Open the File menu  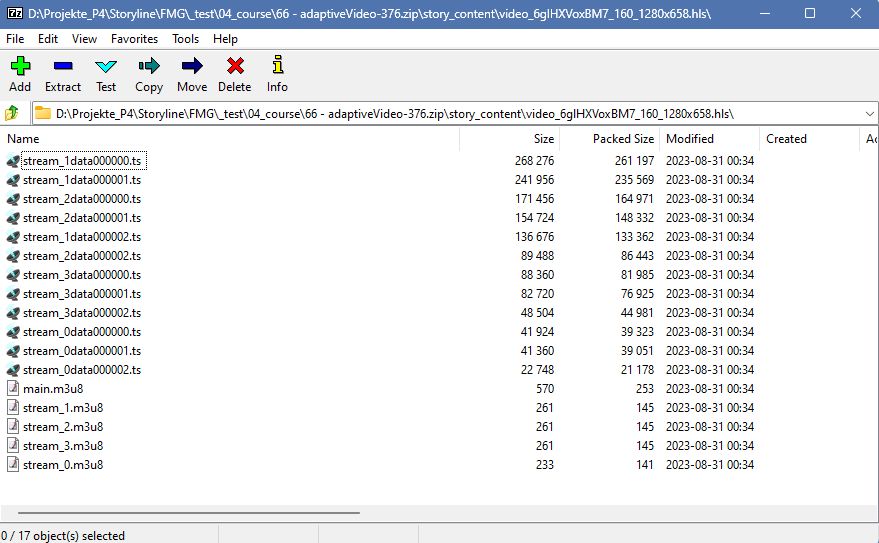click(x=15, y=39)
